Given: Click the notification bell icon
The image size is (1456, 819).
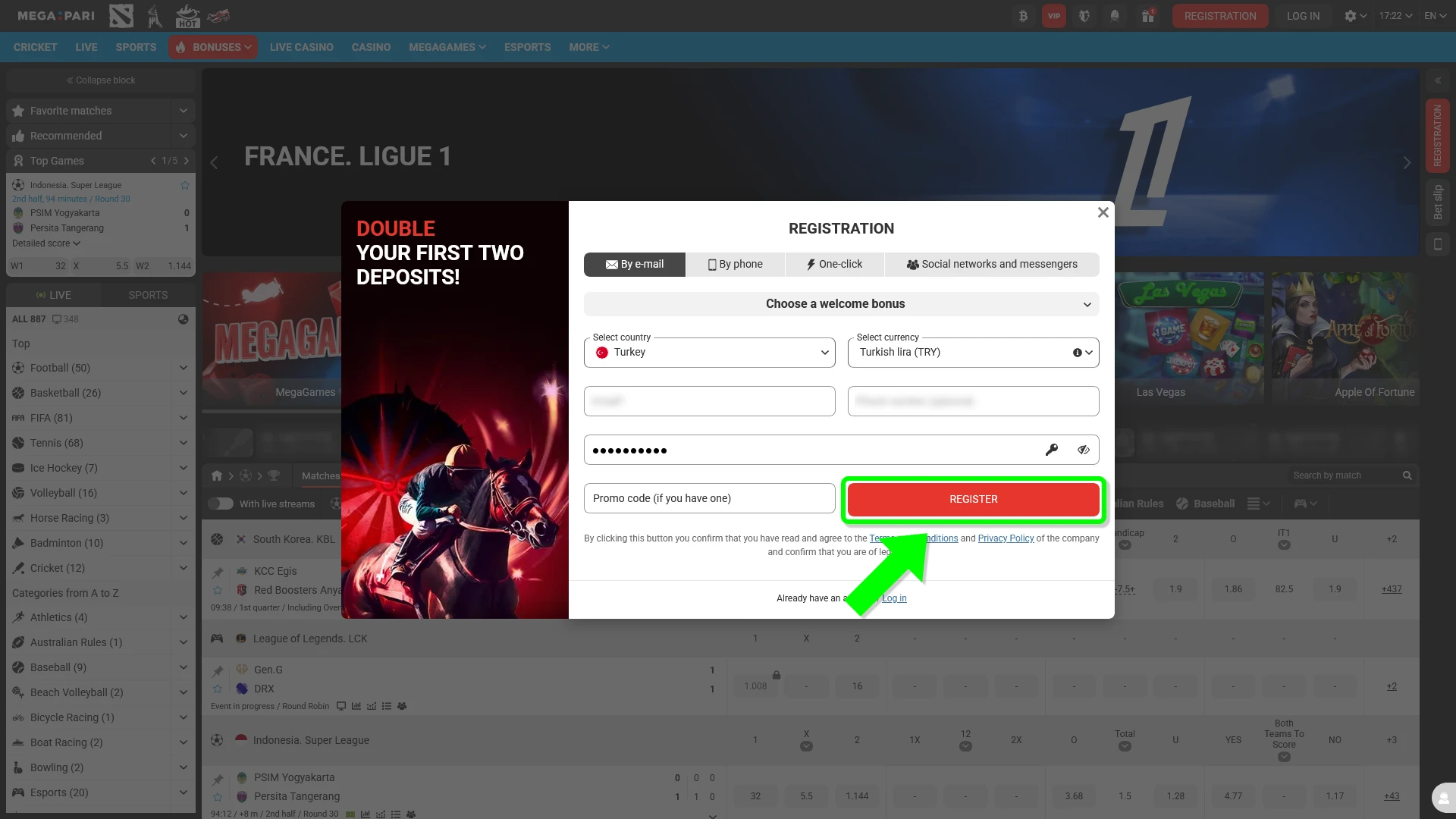Looking at the screenshot, I should coord(1114,16).
